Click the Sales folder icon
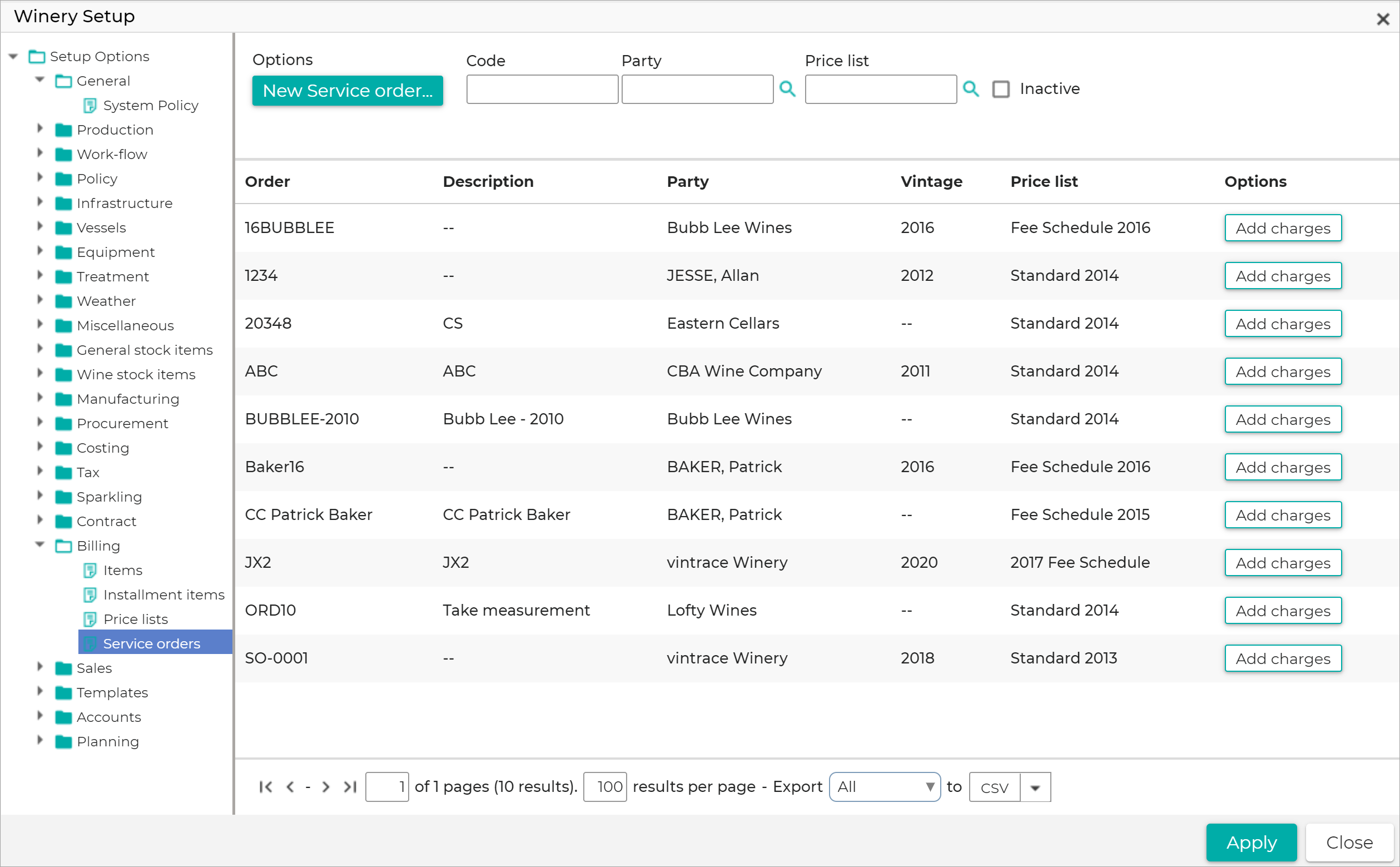The width and height of the screenshot is (1400, 867). pyautogui.click(x=63, y=668)
